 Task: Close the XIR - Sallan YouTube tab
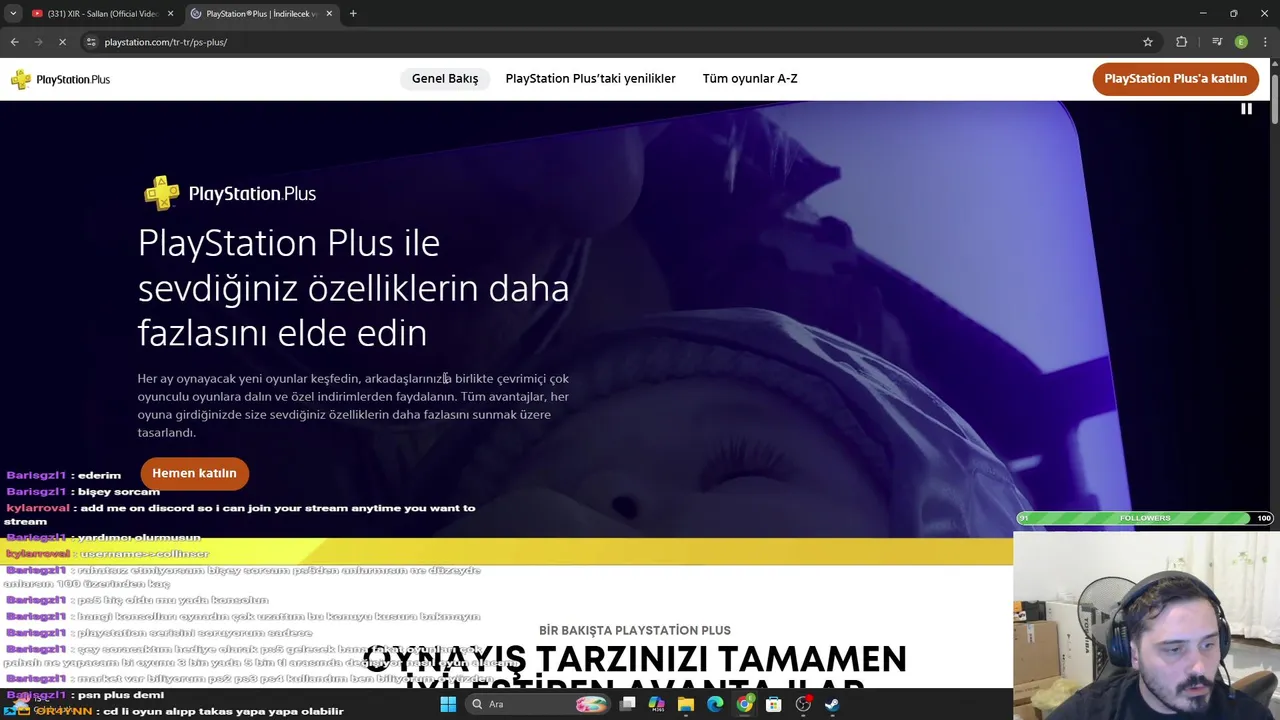coord(170,13)
